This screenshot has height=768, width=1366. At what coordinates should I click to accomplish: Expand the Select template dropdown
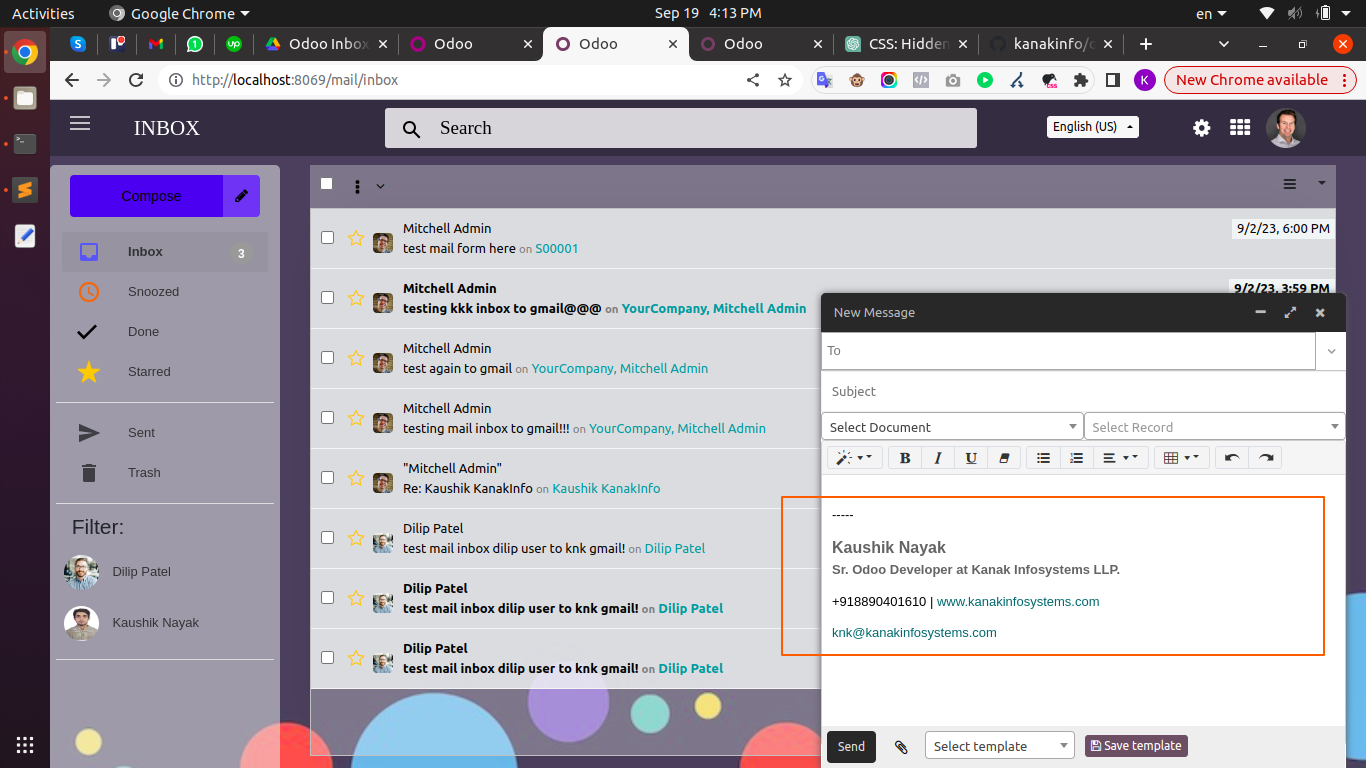pyautogui.click(x=999, y=746)
